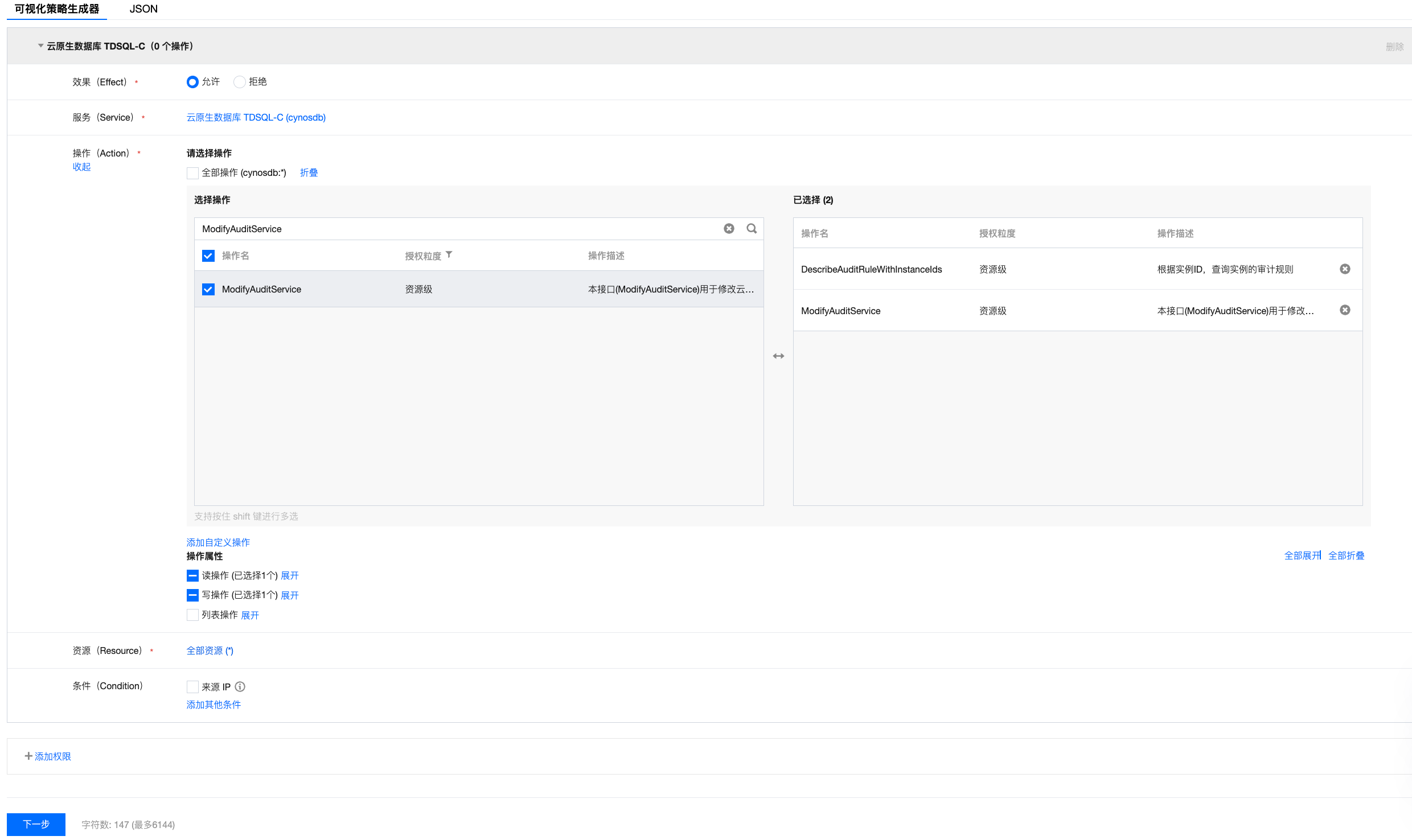Select the 可视化策略生成器 tab

point(57,9)
